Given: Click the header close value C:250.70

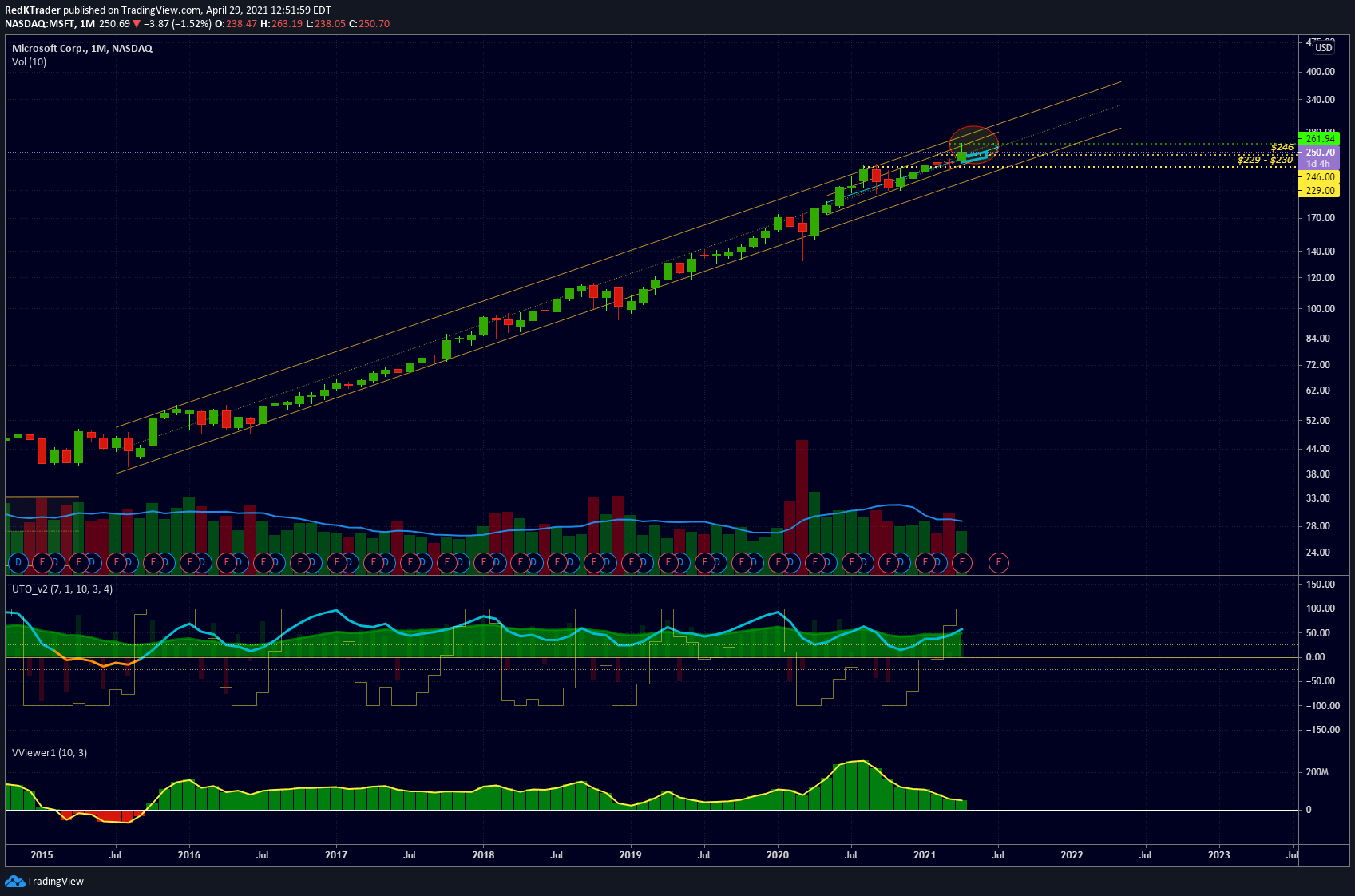Looking at the screenshot, I should coord(370,24).
